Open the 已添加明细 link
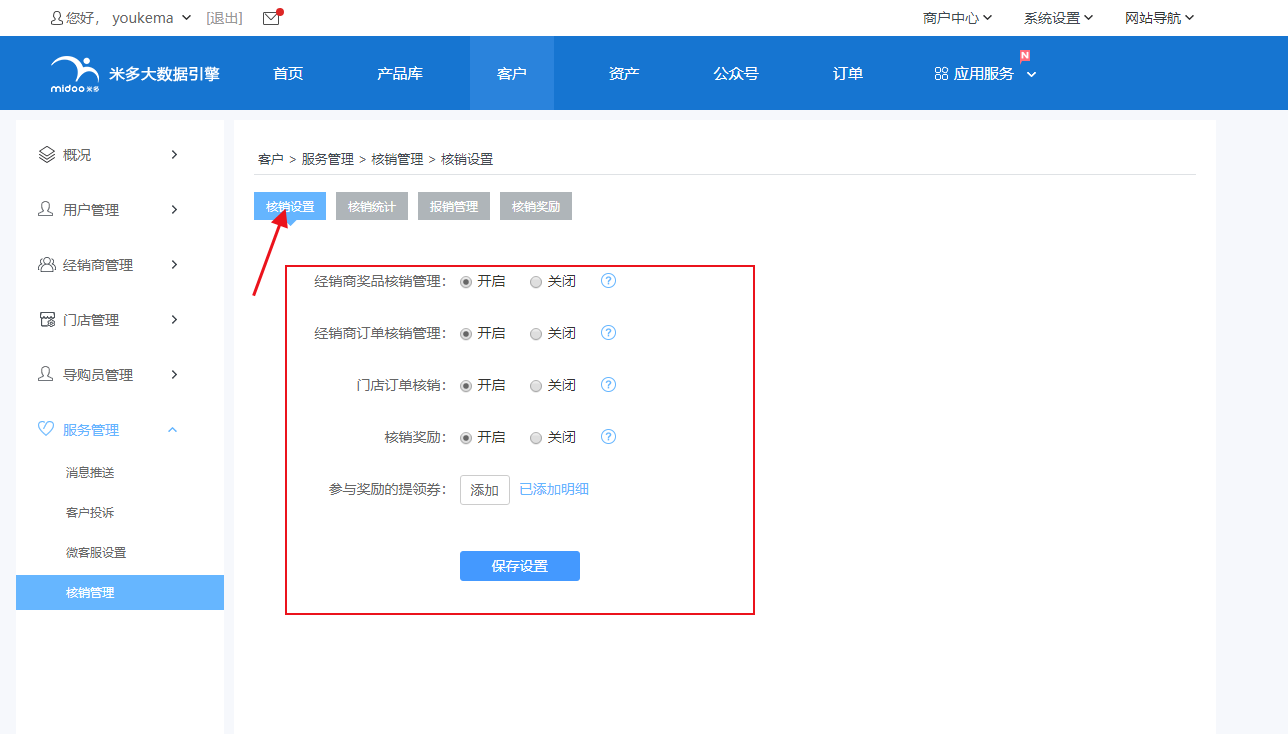The image size is (1288, 734). pyautogui.click(x=554, y=490)
